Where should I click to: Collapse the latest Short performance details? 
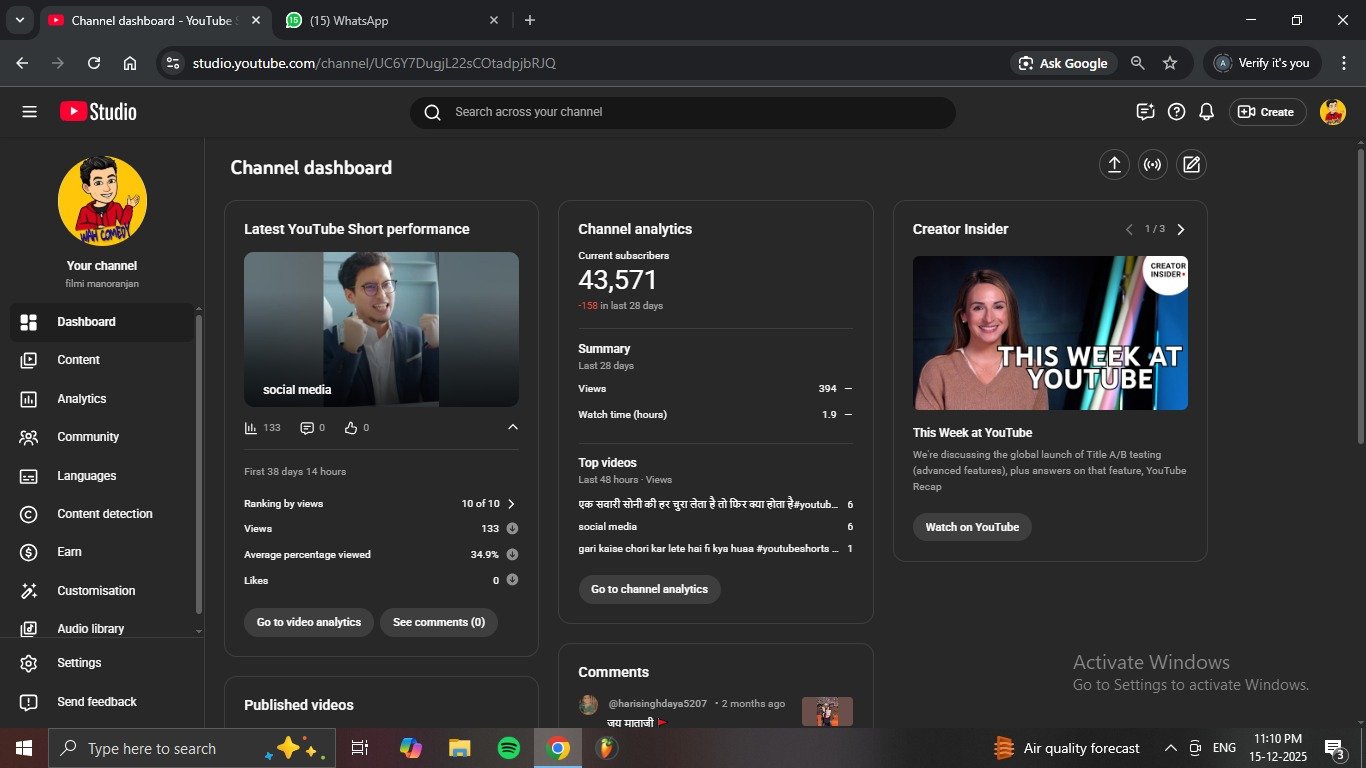tap(513, 428)
